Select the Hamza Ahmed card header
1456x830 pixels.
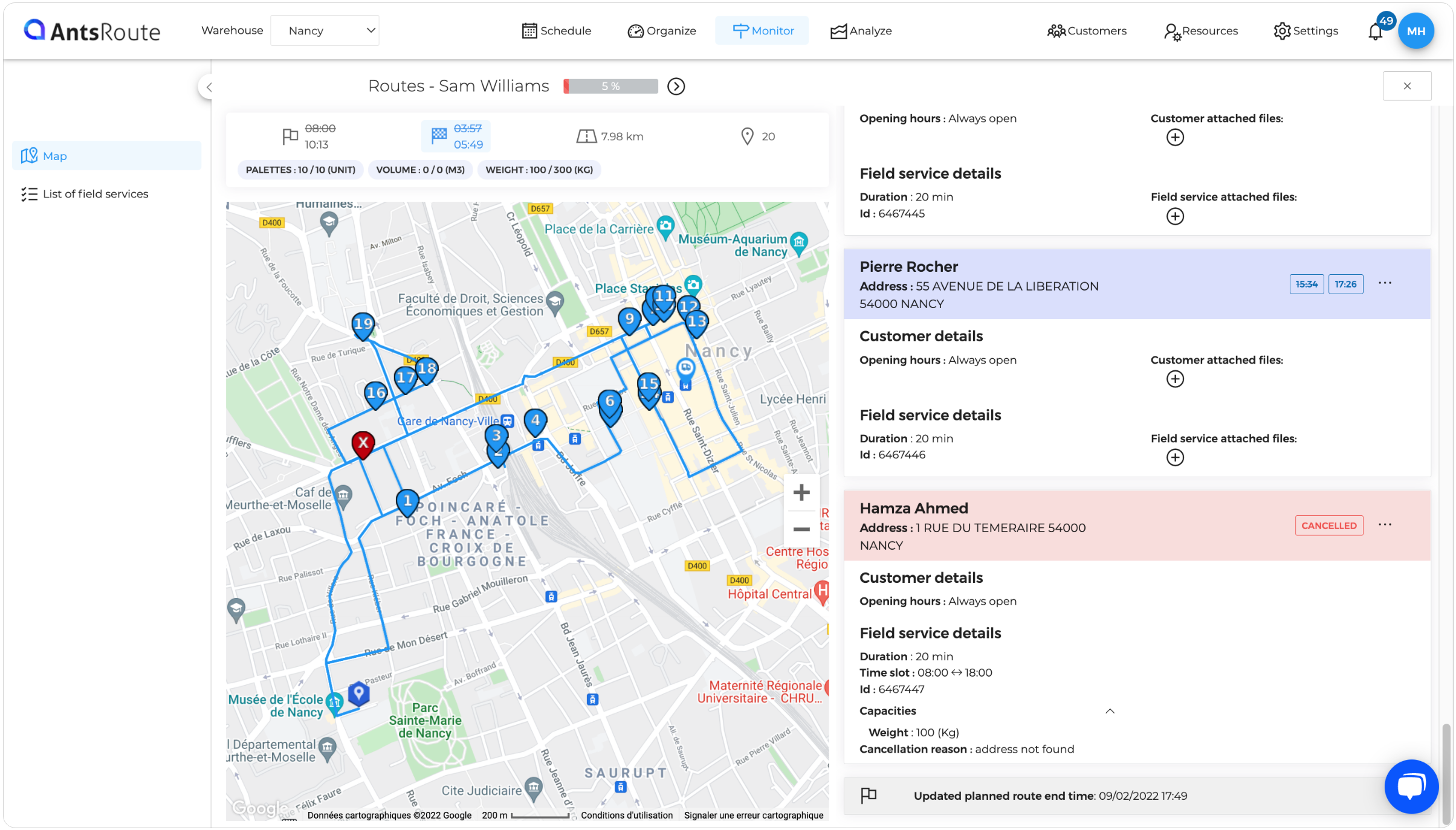(x=1136, y=526)
